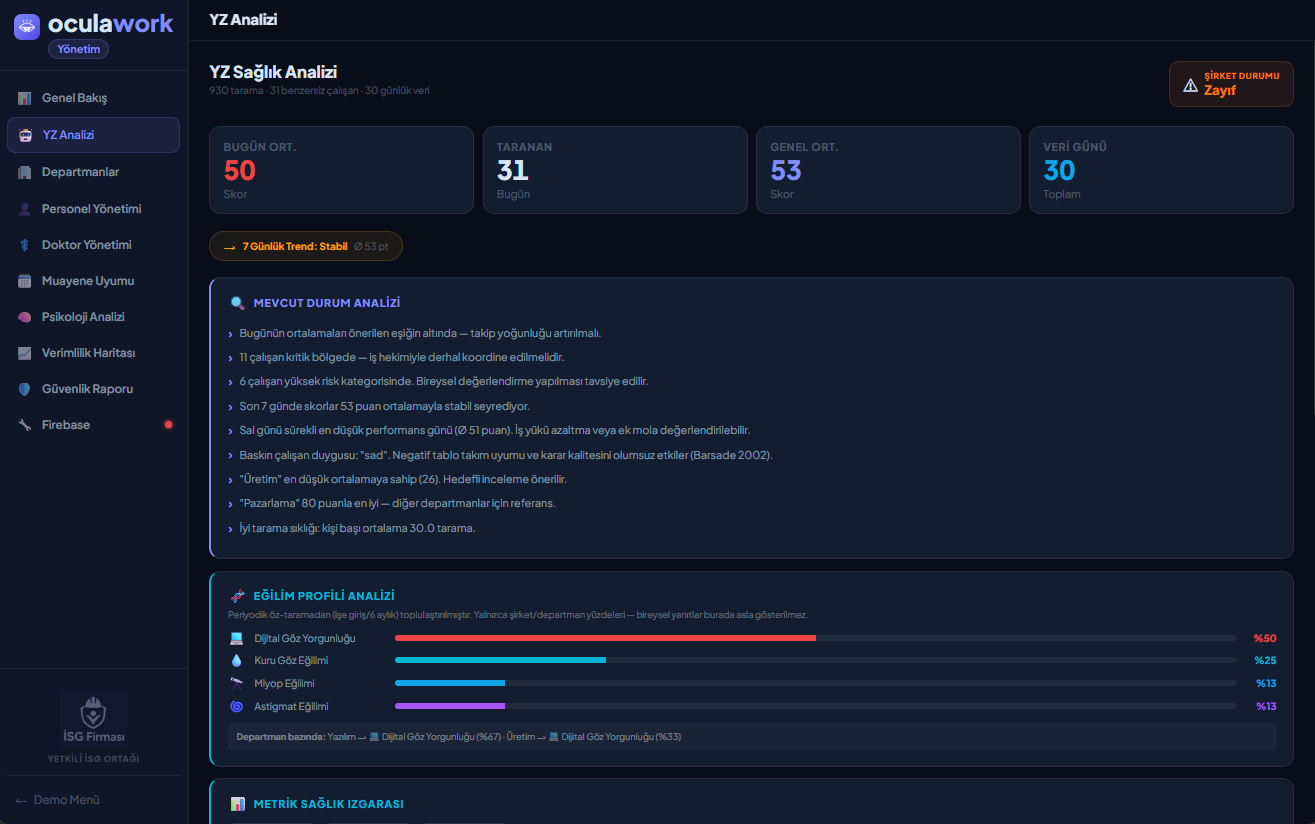1315x824 pixels.
Task: Click the 7 Günlük Trend: Stabil pill
Action: [306, 246]
